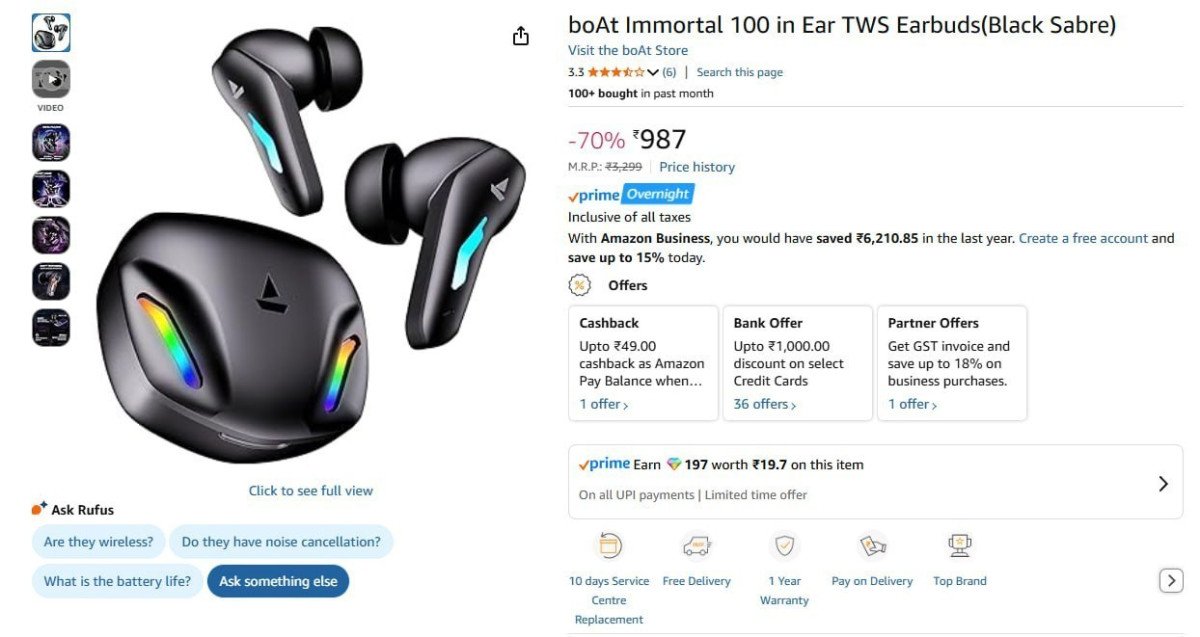Click the share icon above the product image
Image resolution: width=1200 pixels, height=637 pixels.
[520, 34]
